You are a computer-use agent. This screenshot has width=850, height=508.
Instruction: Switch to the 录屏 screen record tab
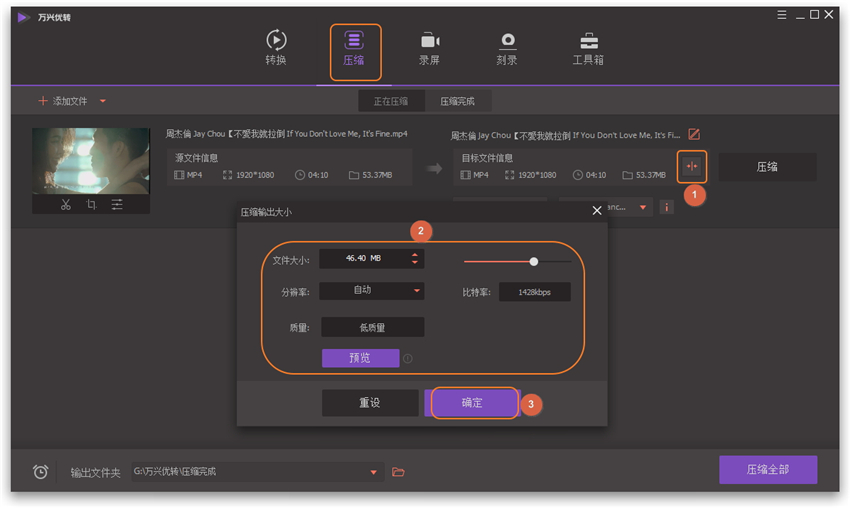tap(429, 48)
